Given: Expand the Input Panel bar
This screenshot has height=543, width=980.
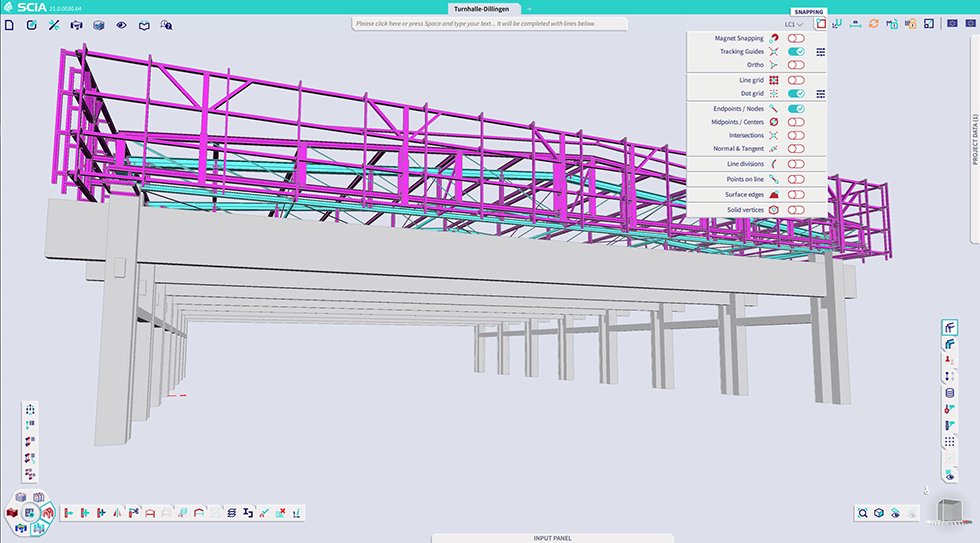Looking at the screenshot, I should (x=553, y=538).
